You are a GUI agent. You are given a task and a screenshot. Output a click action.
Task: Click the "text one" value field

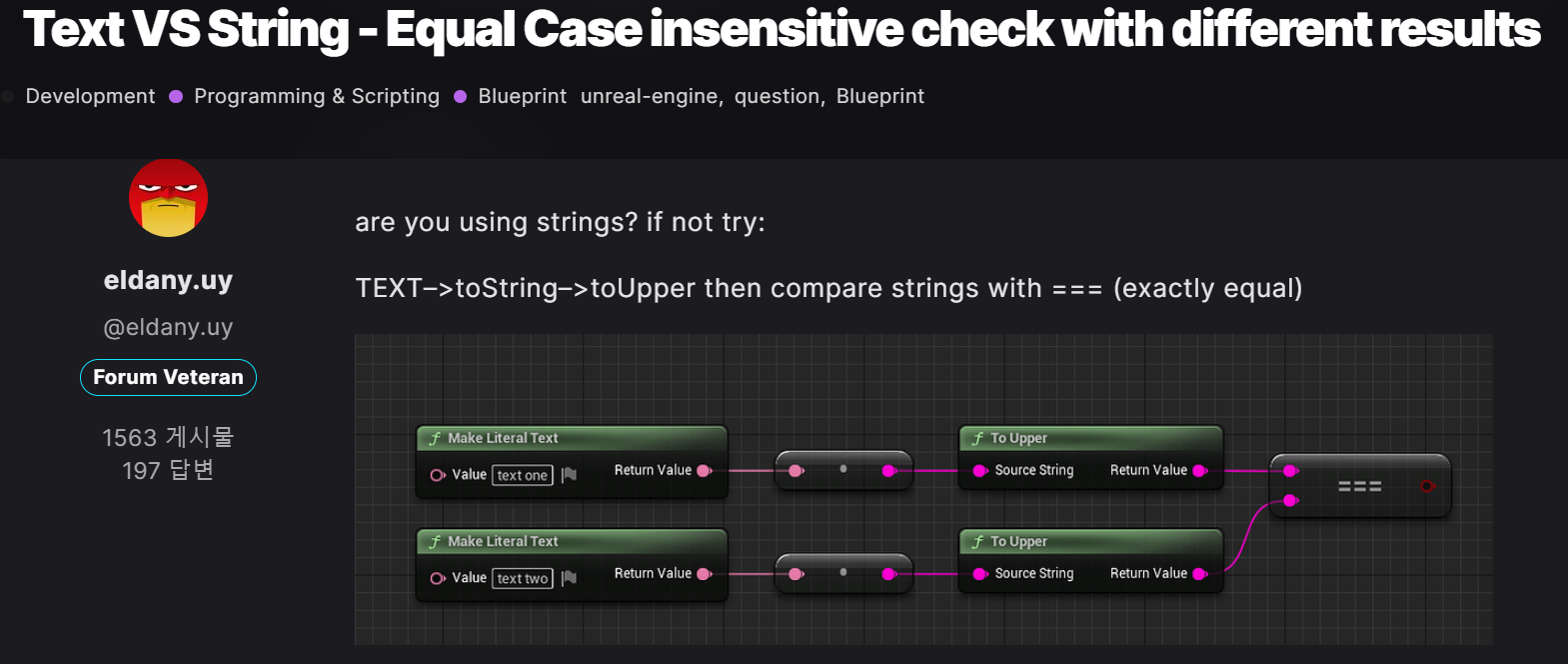tap(523, 475)
